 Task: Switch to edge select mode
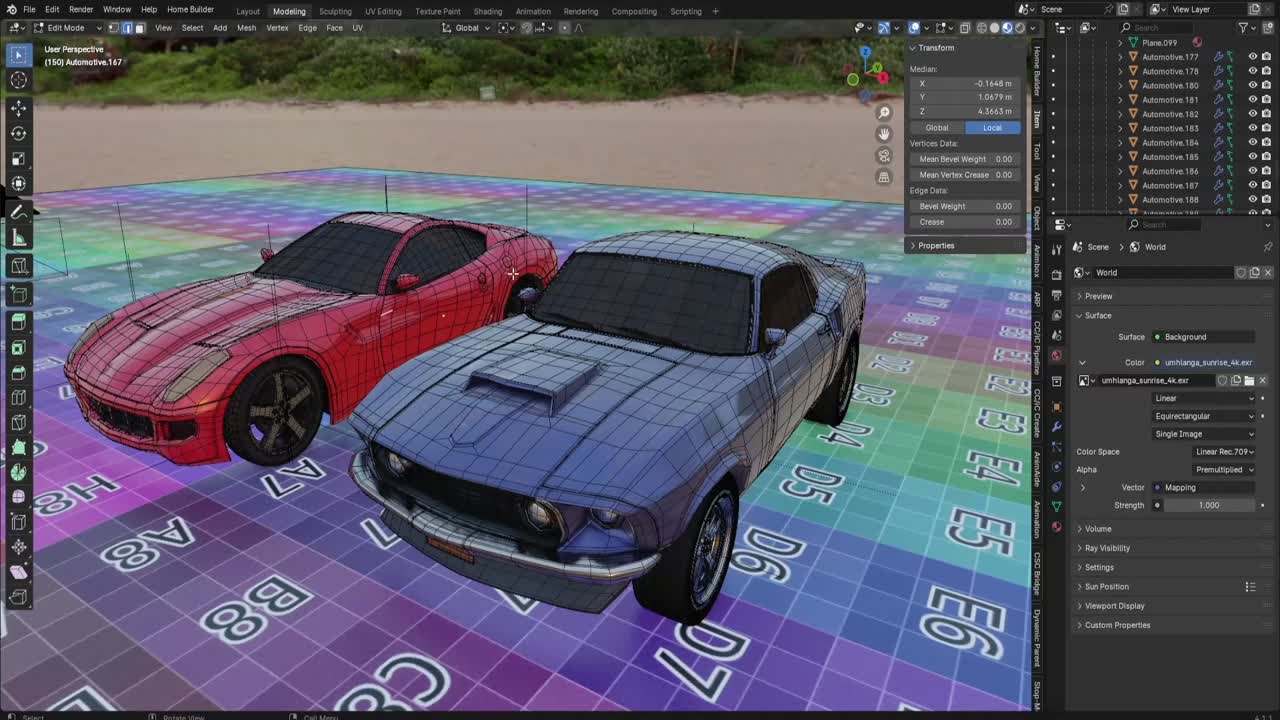(126, 28)
